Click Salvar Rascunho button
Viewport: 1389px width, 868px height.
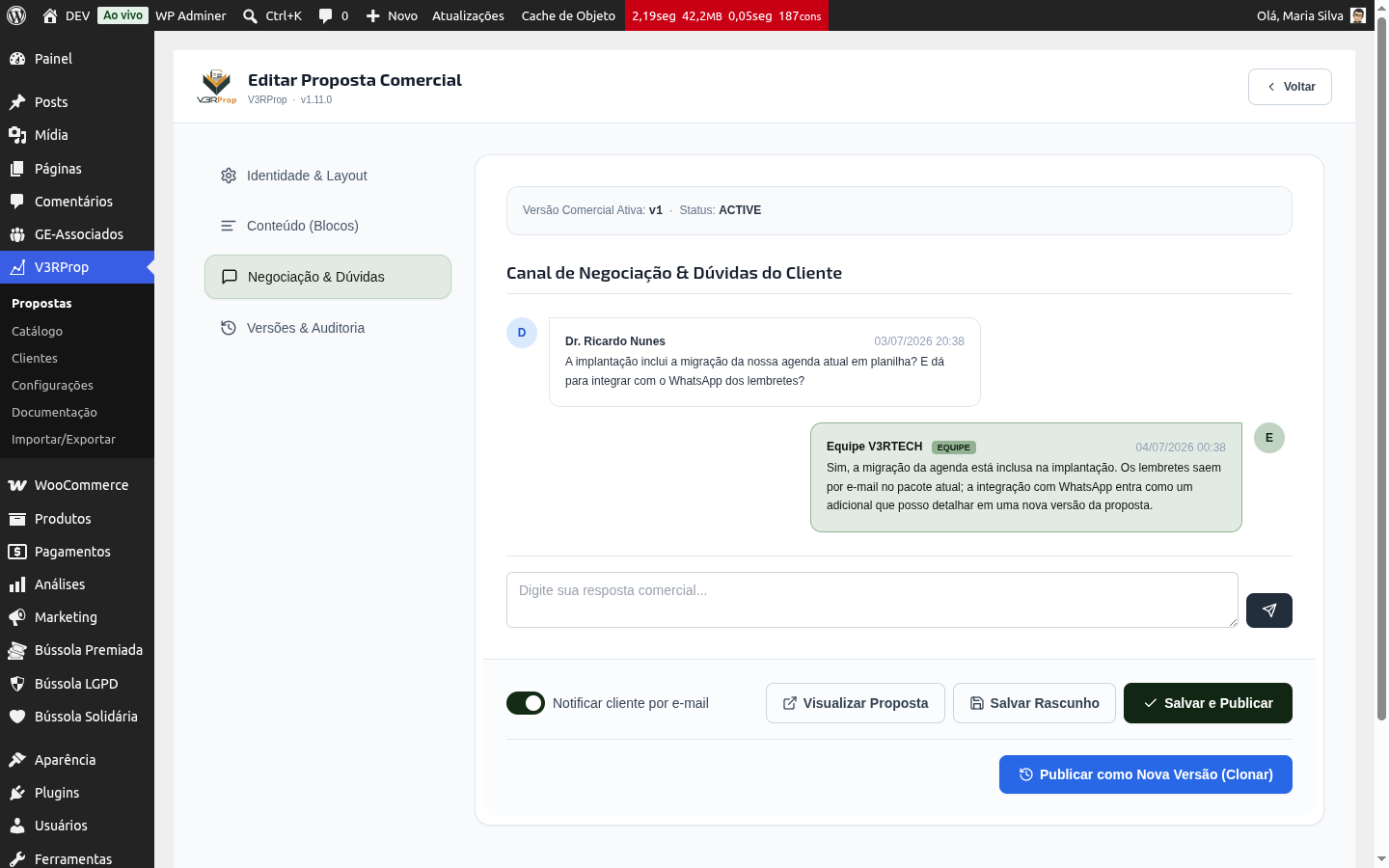1034,703
